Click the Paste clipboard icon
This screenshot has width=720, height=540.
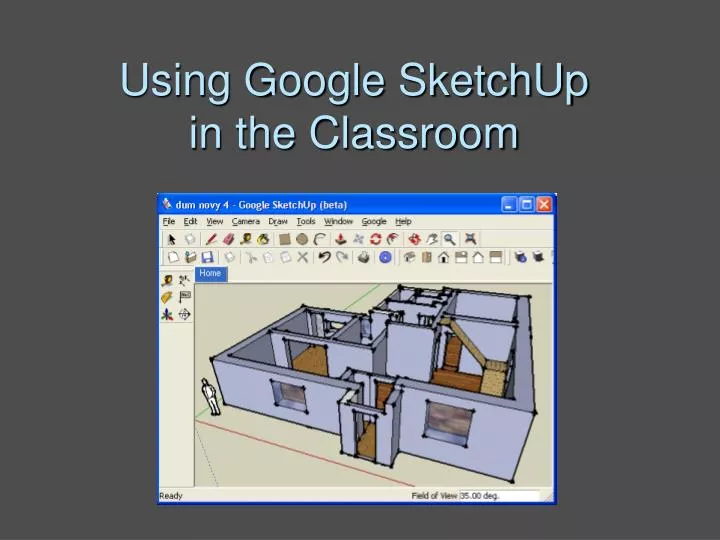pos(286,257)
